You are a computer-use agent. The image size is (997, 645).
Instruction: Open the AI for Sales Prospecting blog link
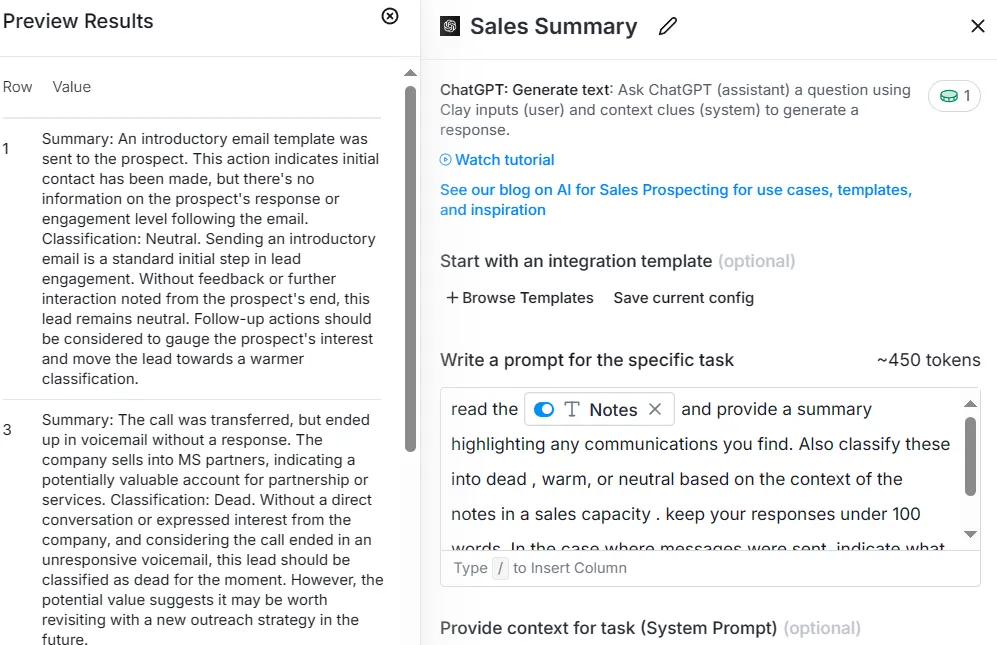click(x=676, y=200)
